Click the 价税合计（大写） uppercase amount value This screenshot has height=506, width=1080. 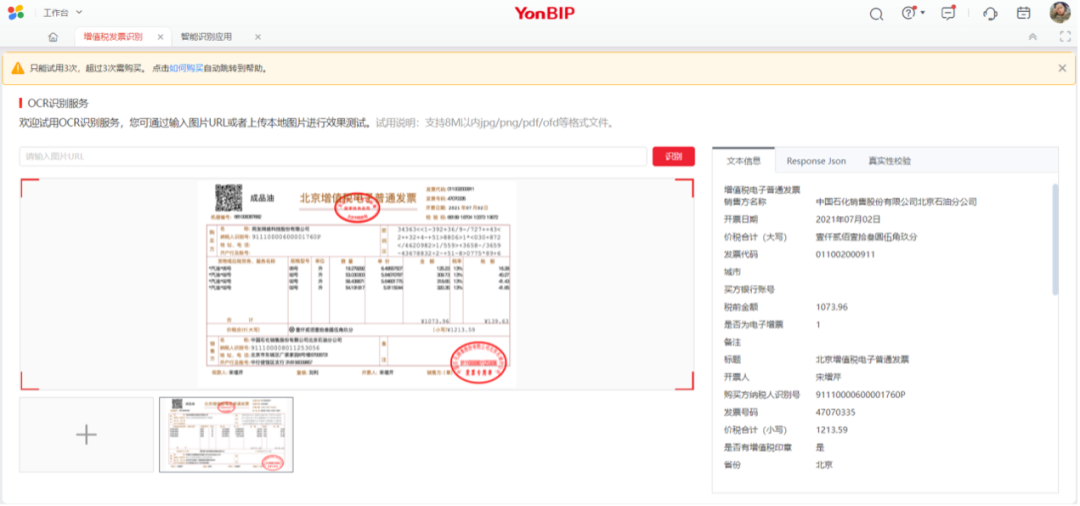866,237
